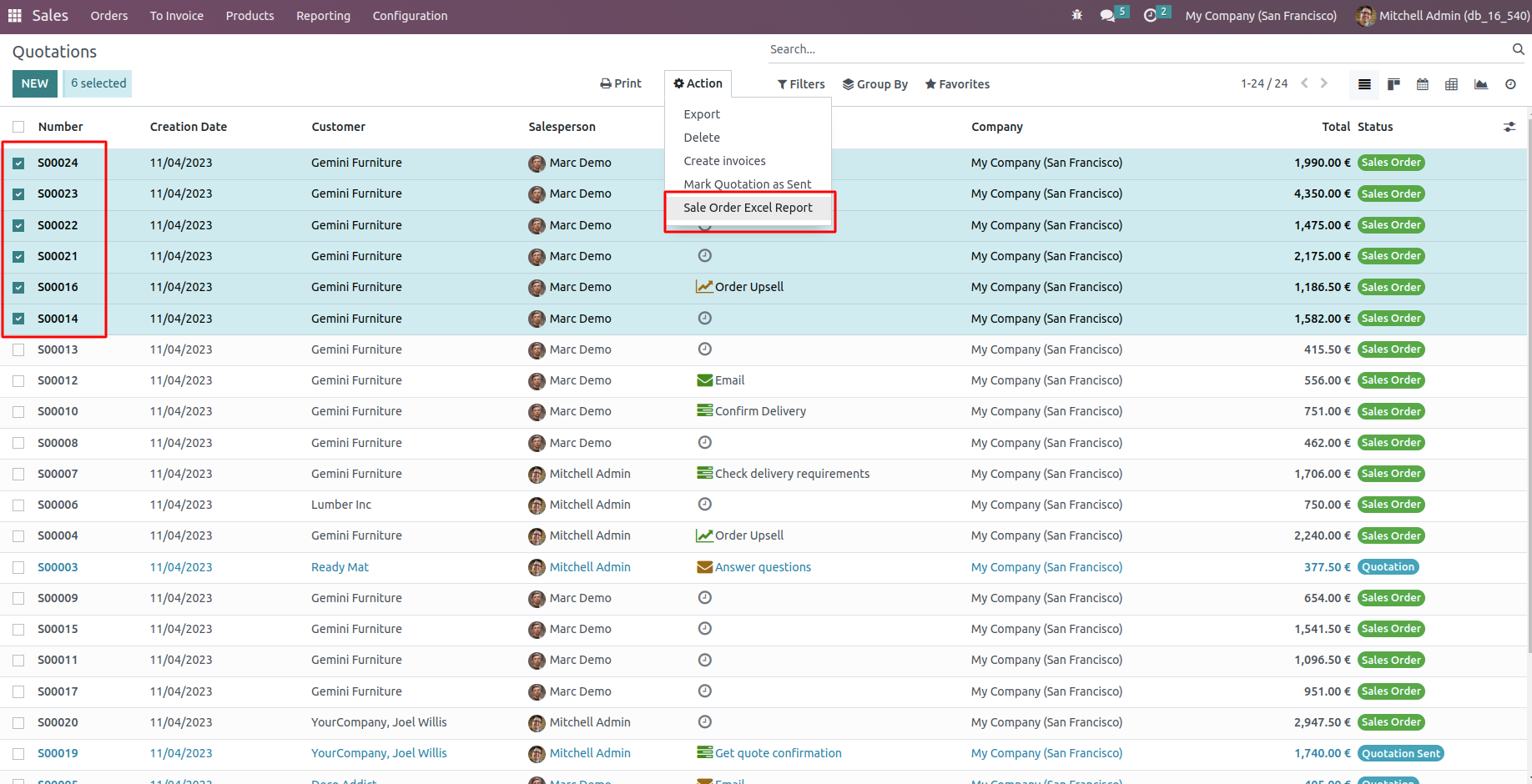Switch to Graph view
Viewport: 1532px width, 784px height.
[1481, 84]
